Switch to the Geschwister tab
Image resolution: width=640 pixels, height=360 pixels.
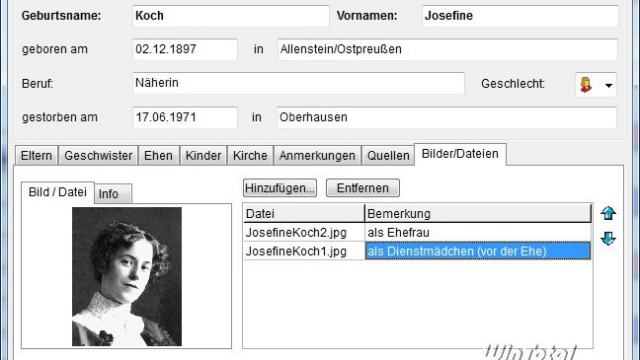click(98, 156)
